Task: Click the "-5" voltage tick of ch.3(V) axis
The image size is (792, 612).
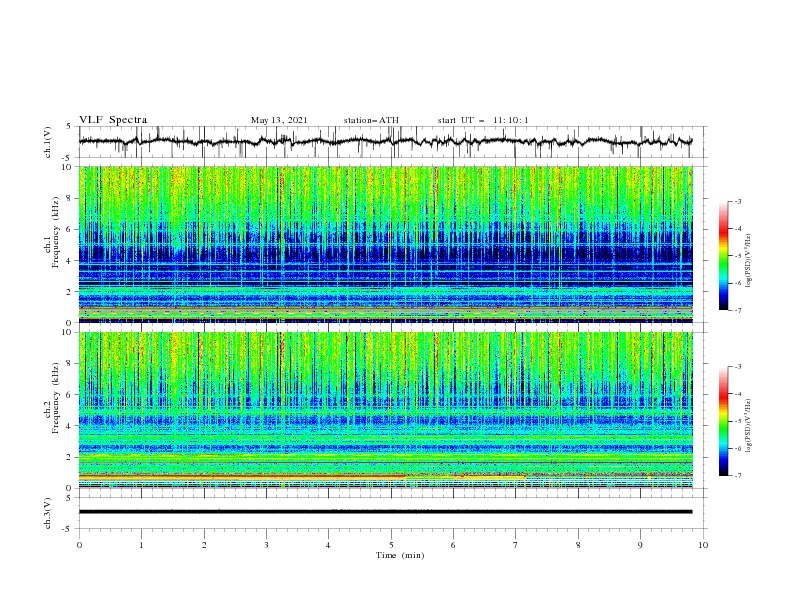Action: (x=68, y=529)
